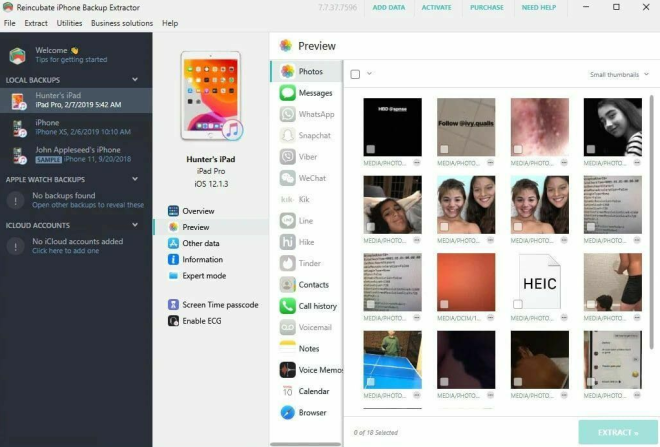The image size is (660, 447).
Task: Select the WhatsApp icon
Action: [287, 114]
